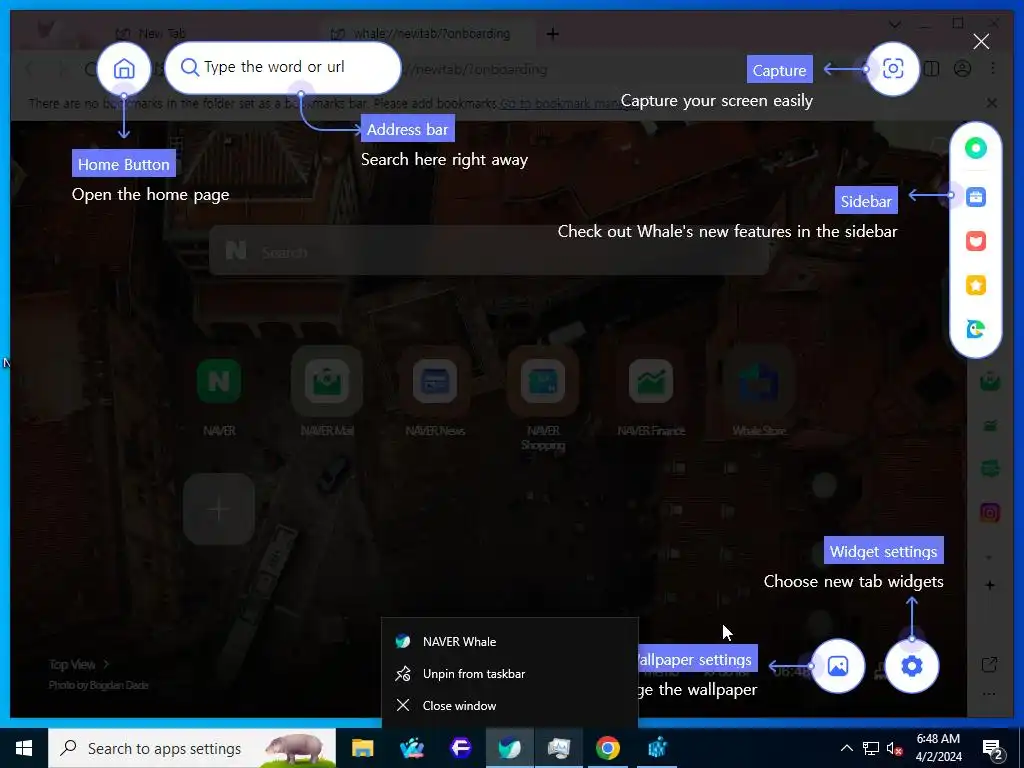Close the onboarding guide overlay
Viewport: 1024px width, 768px height.
click(981, 42)
